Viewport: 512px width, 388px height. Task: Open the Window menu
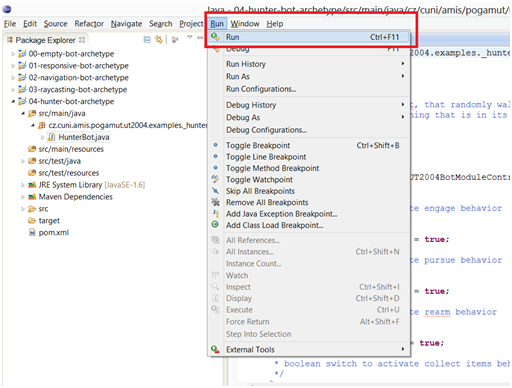coord(245,24)
